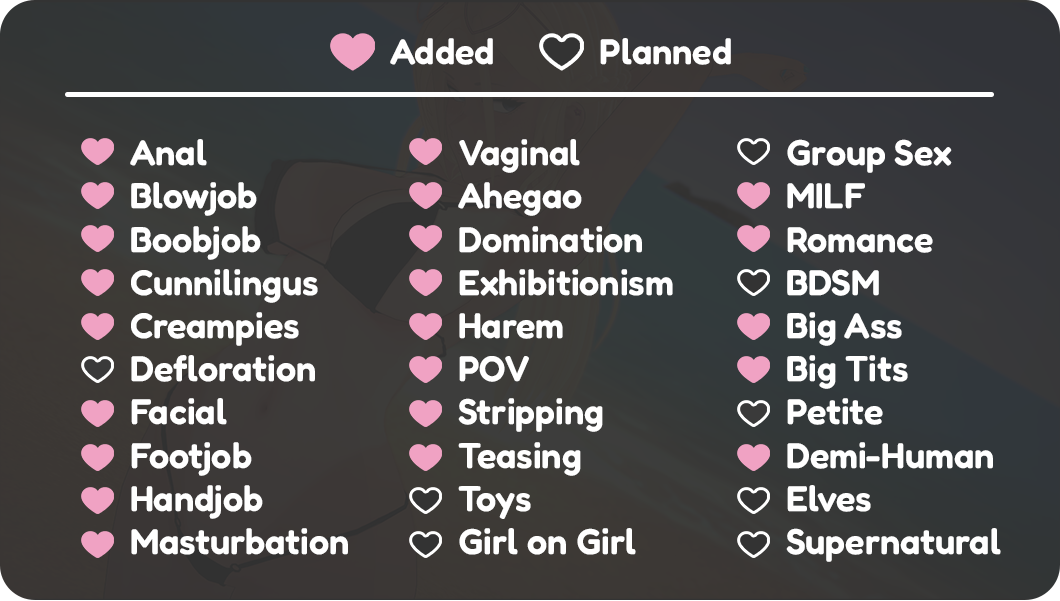Click the Supernatural tag text

coord(892,543)
